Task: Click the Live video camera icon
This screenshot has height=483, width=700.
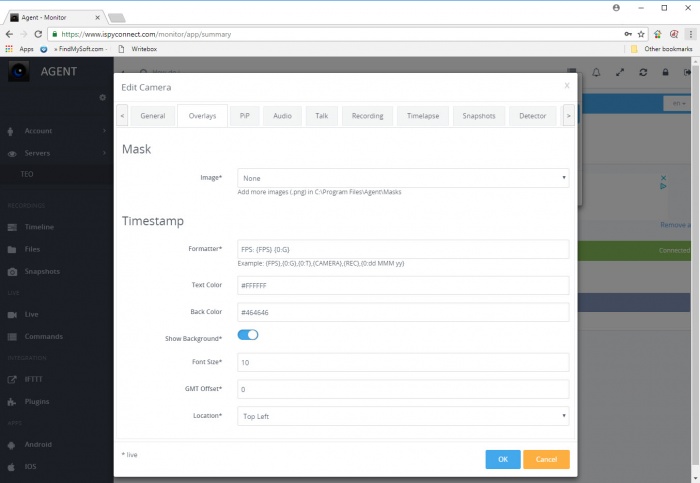Action: click(12, 315)
